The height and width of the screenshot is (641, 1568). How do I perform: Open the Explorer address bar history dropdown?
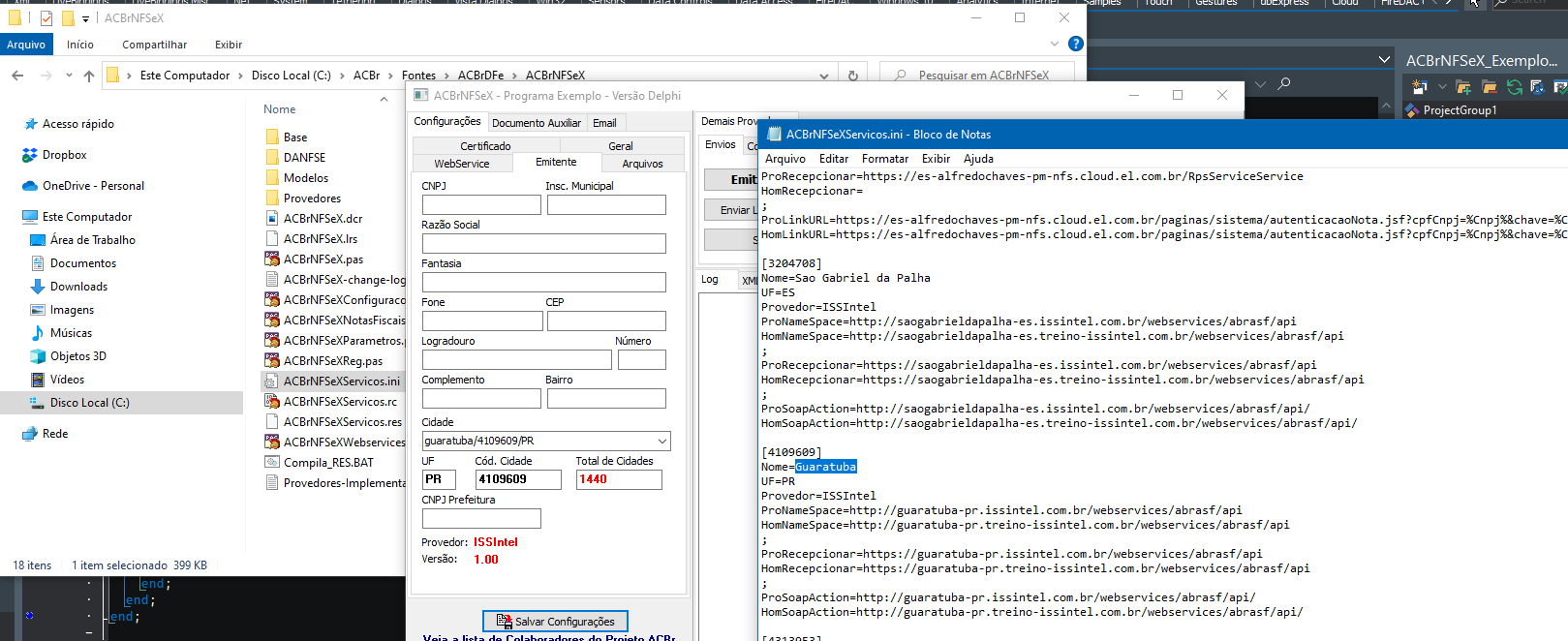click(x=824, y=76)
